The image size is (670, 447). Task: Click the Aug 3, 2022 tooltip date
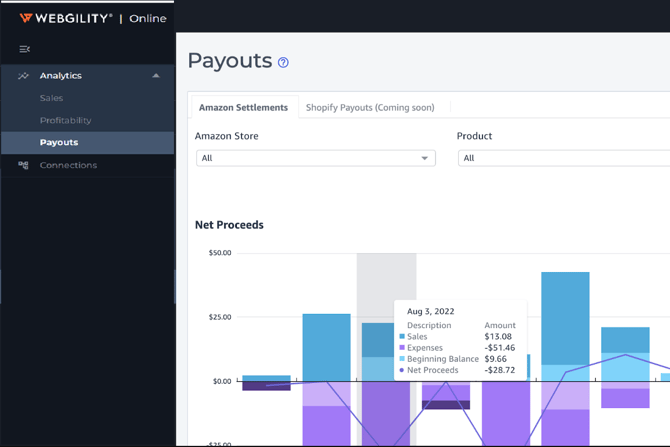430,312
